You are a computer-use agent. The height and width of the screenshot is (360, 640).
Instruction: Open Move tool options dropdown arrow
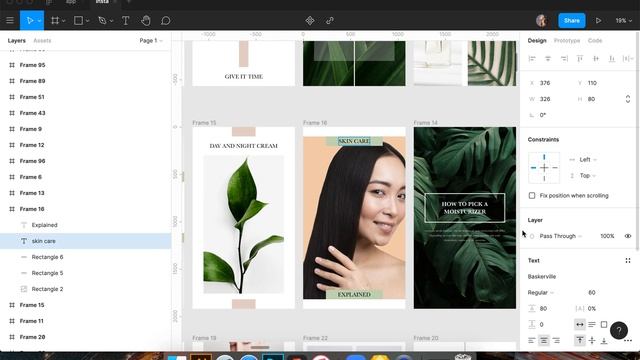click(40, 21)
